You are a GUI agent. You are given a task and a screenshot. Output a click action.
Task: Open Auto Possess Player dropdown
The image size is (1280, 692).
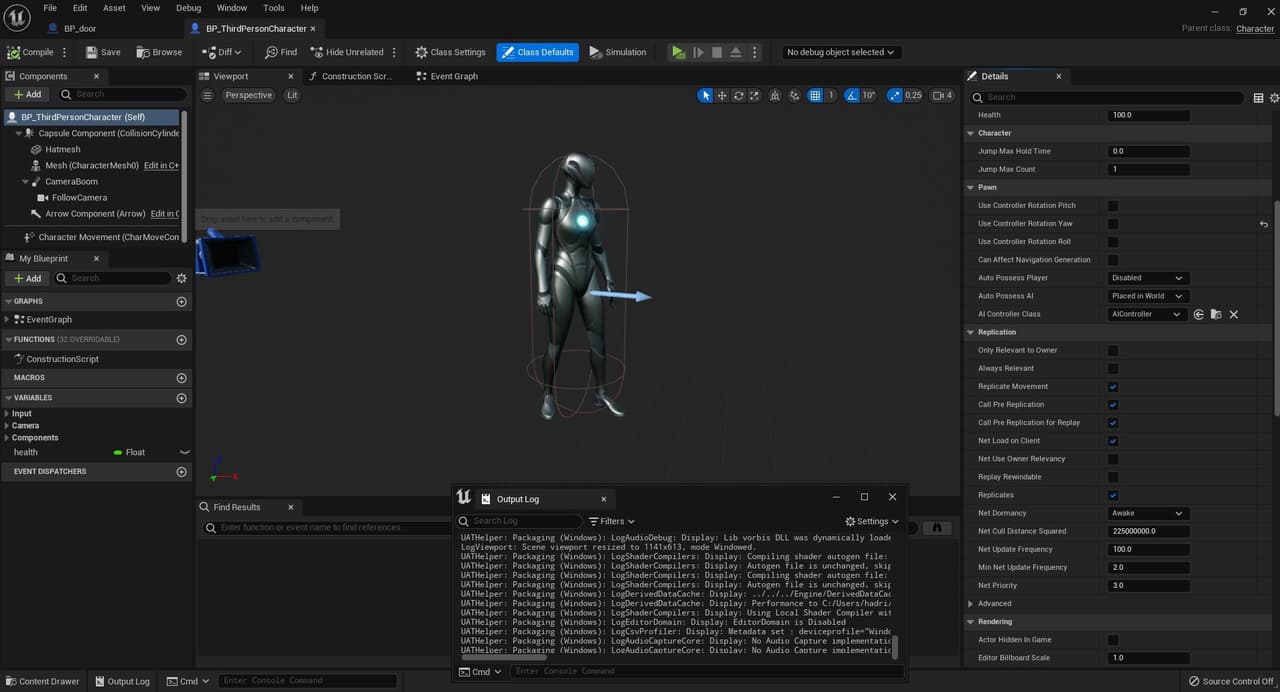(x=1148, y=278)
